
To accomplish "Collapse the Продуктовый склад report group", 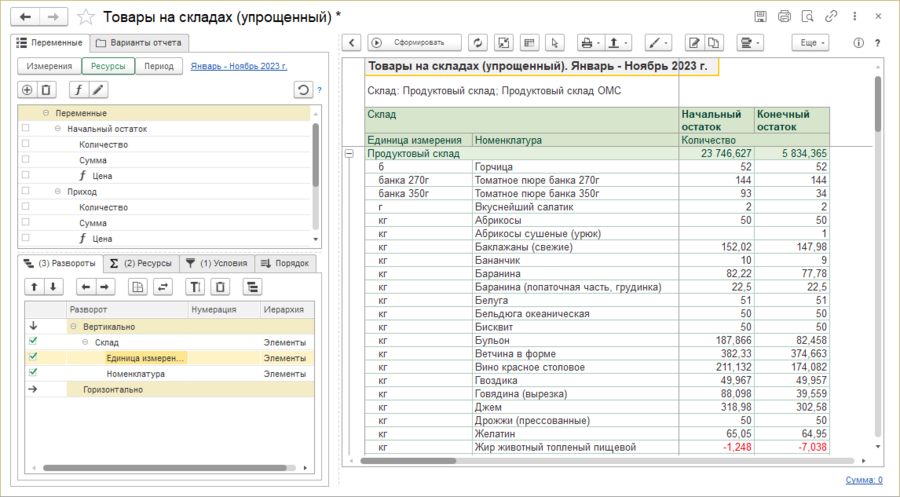I will click(x=349, y=154).
